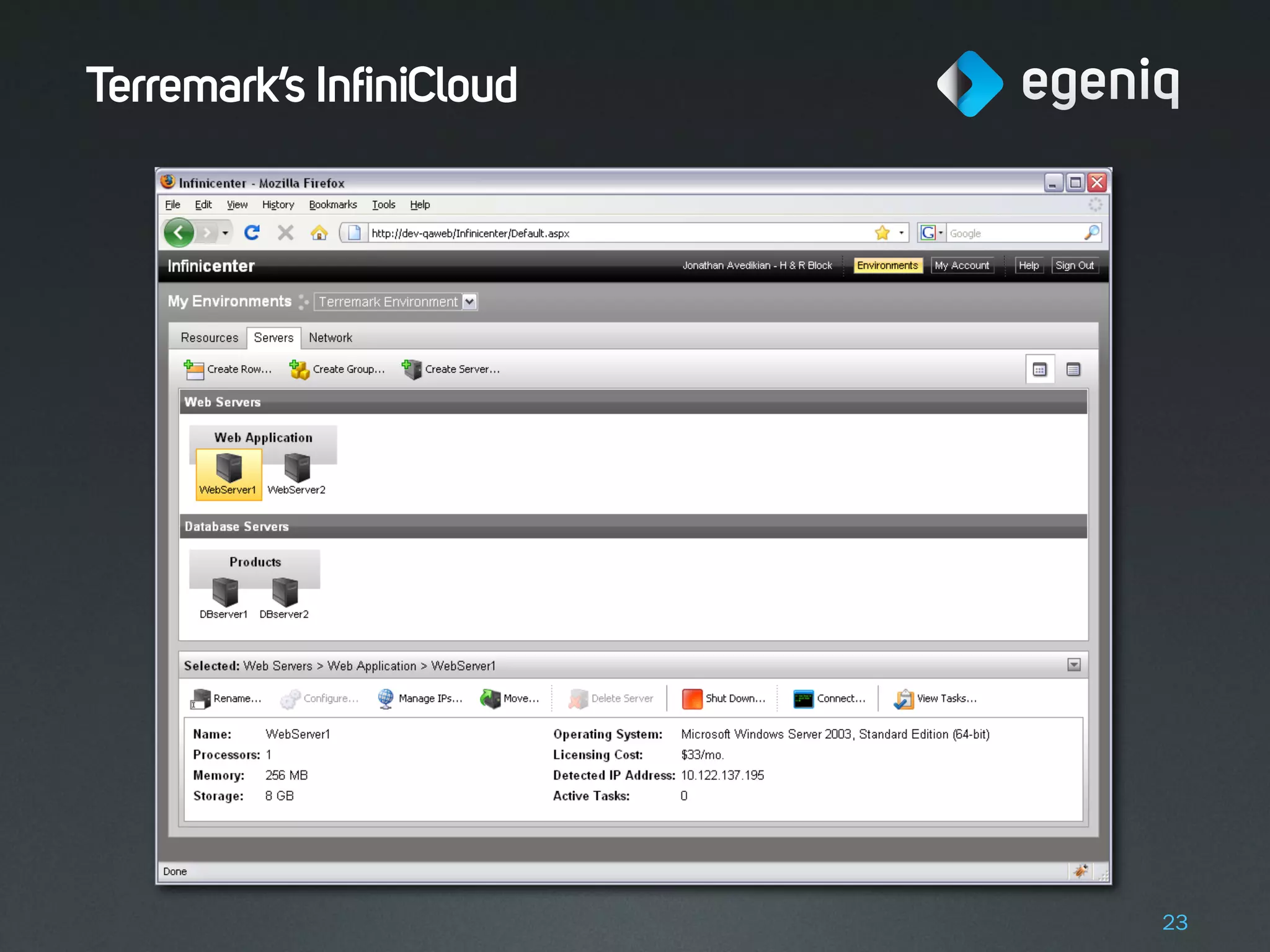Open the address bar history dropdown
The height and width of the screenshot is (952, 1270).
(901, 234)
